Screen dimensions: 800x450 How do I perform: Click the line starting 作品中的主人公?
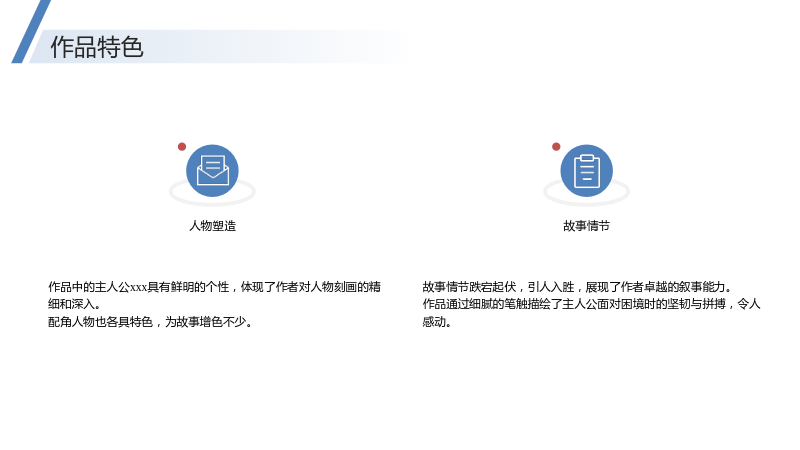click(214, 287)
